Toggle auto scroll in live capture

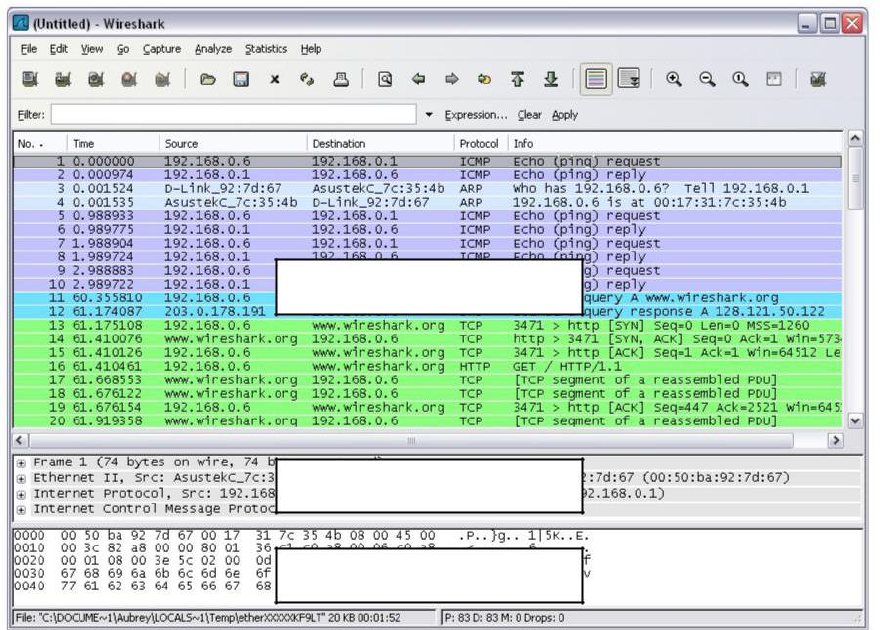pos(629,79)
